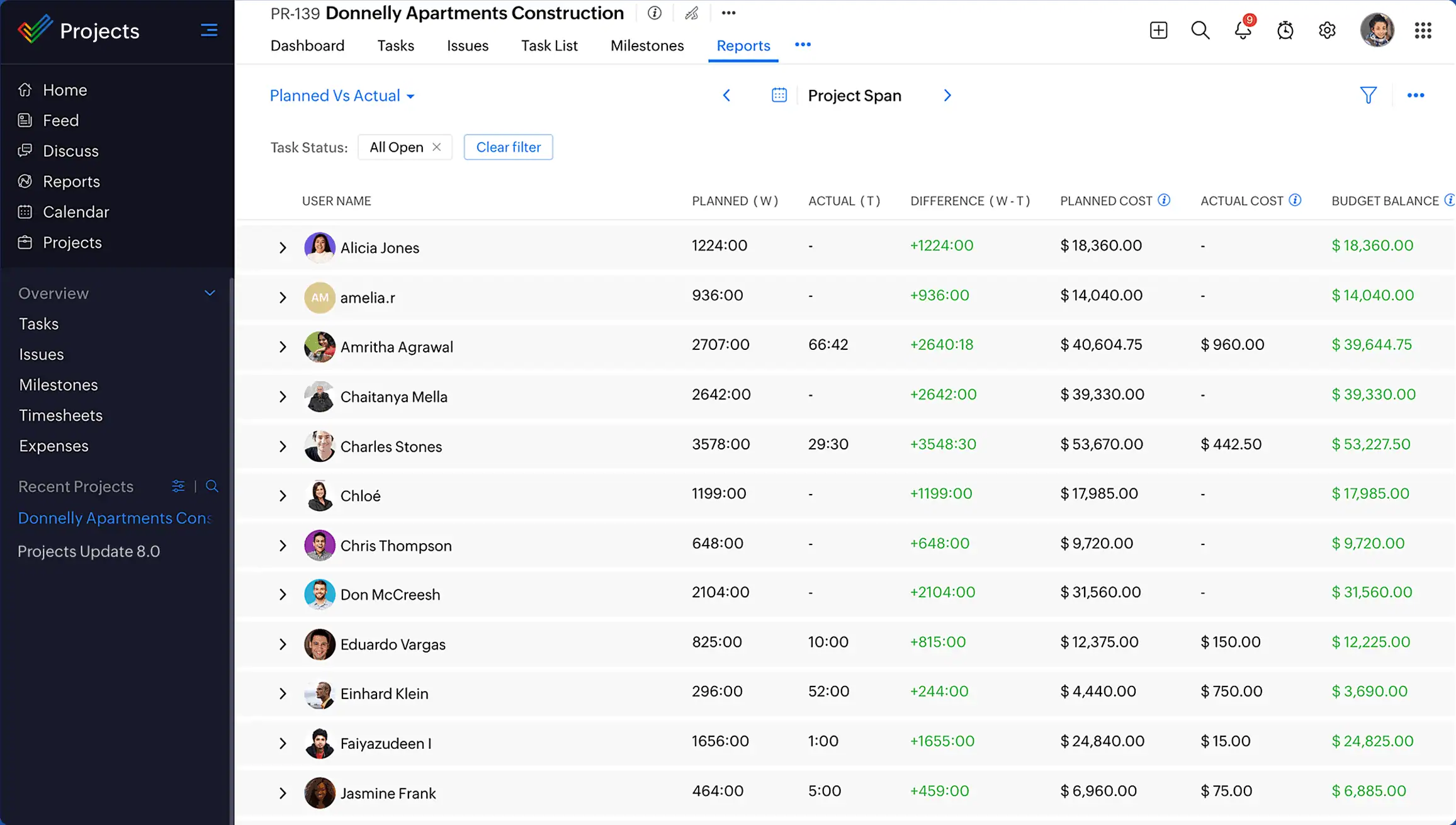
Task: Collapse the sidebar with the hamburger toggle
Action: point(208,30)
